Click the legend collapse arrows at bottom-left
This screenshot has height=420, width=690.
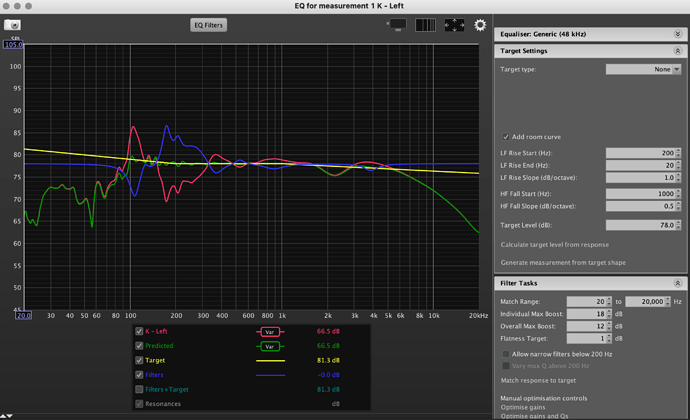coord(7,416)
